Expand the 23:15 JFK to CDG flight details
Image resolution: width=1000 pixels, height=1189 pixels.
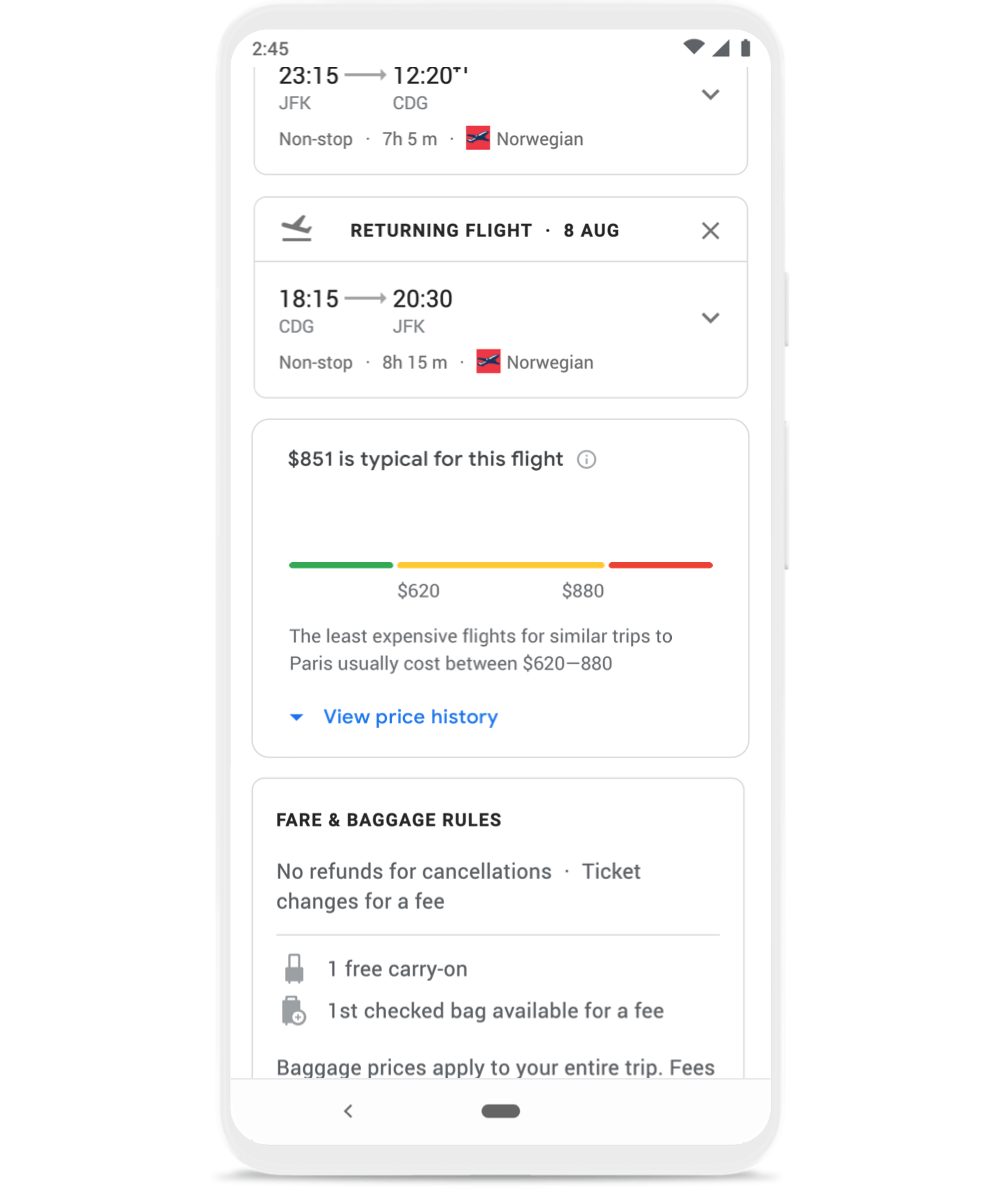[x=710, y=94]
